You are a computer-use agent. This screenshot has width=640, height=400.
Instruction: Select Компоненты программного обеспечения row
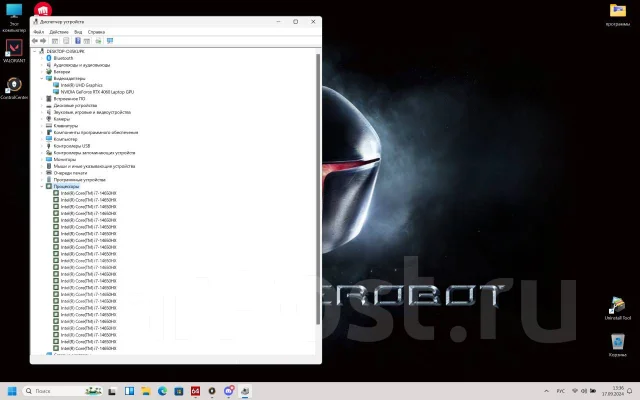[x=96, y=132]
